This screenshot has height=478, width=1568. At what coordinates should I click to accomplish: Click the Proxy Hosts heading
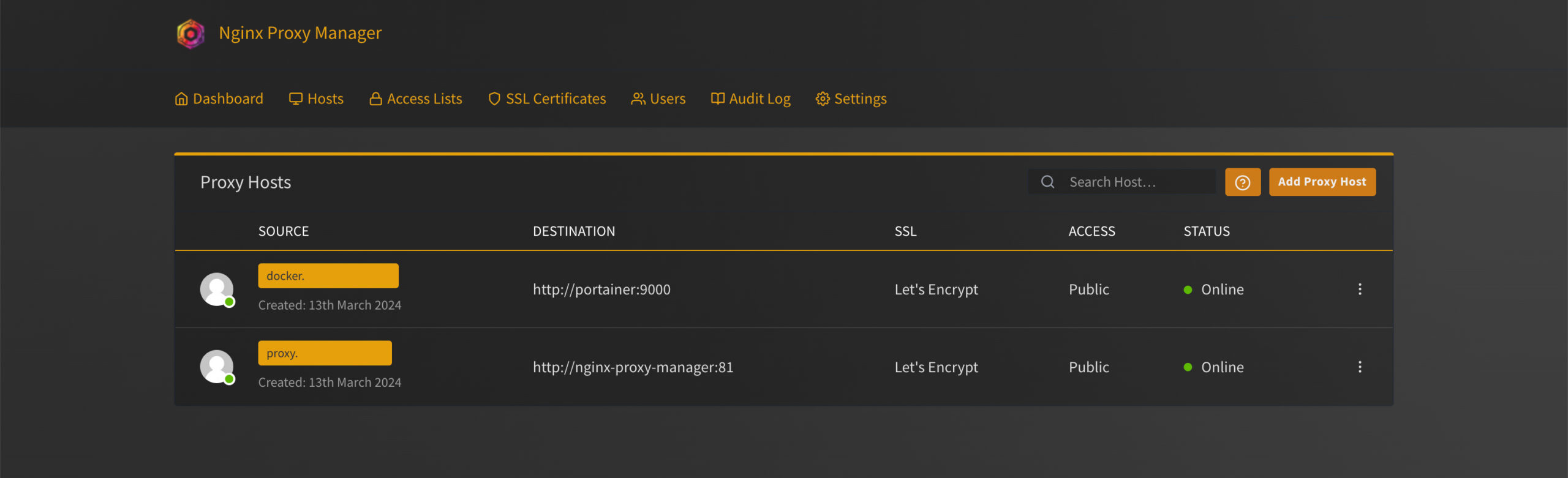pyautogui.click(x=246, y=182)
